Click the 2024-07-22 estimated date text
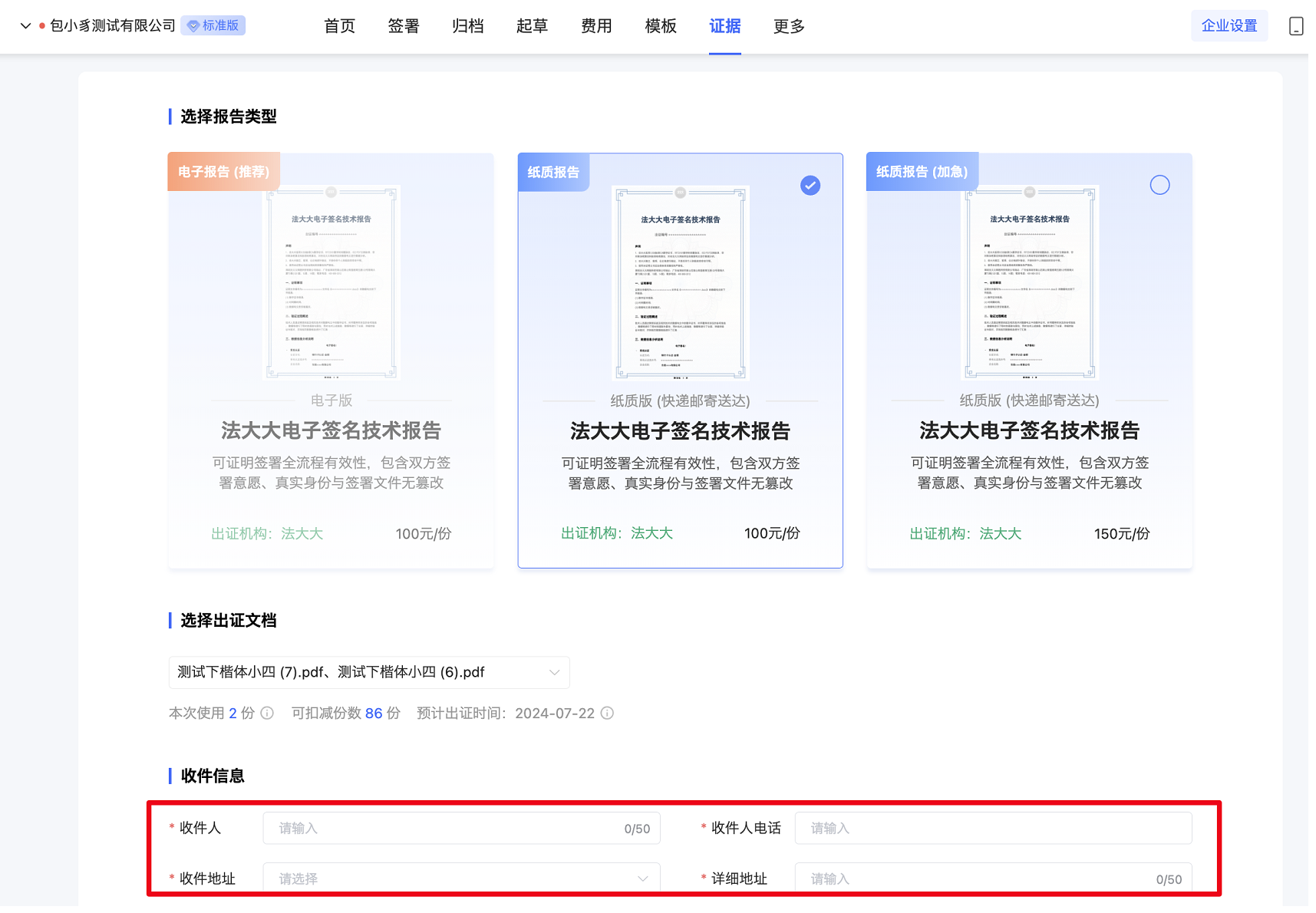Viewport: 1316px width, 913px height. point(555,714)
